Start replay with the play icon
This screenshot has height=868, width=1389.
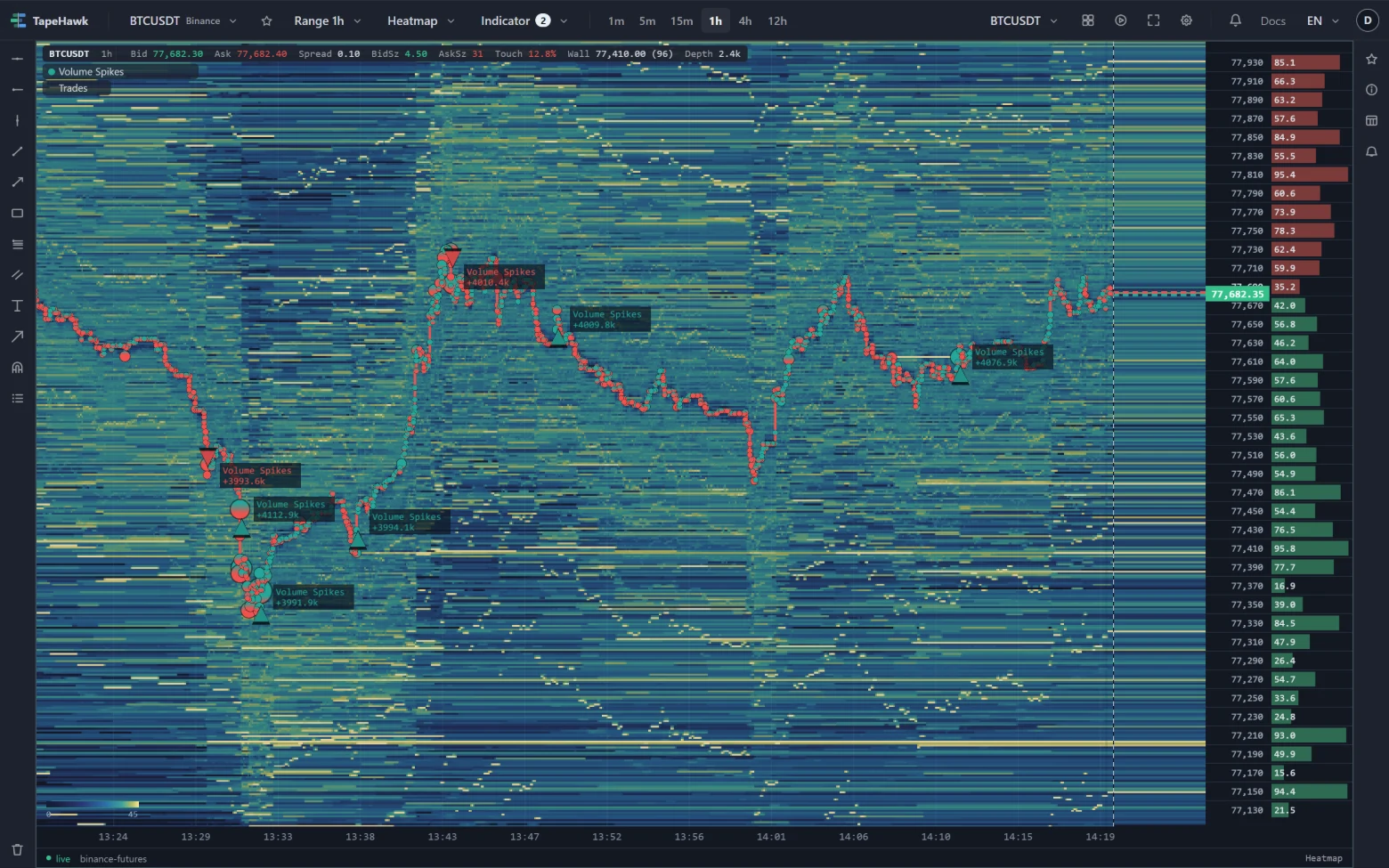(1121, 20)
